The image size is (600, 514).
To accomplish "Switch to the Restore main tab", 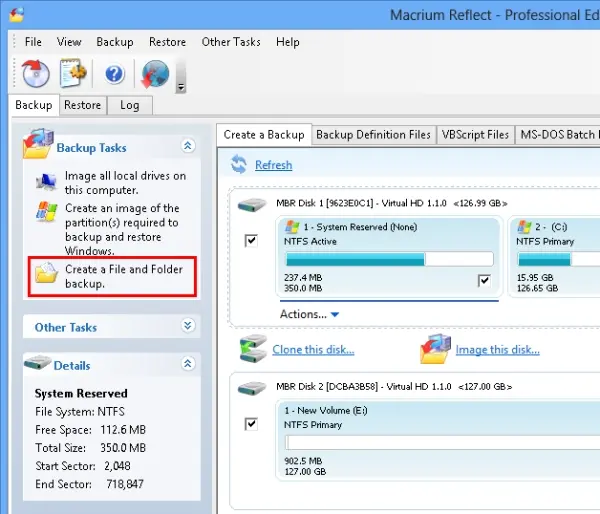I will (83, 105).
